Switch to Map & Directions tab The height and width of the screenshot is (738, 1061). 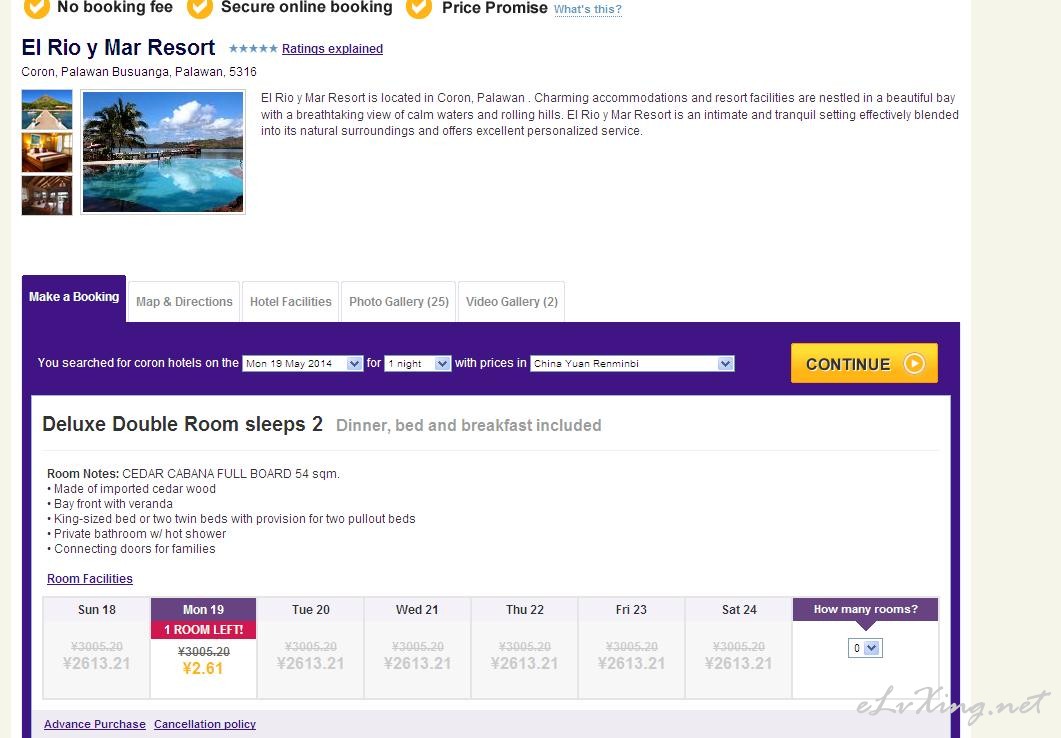pos(184,302)
